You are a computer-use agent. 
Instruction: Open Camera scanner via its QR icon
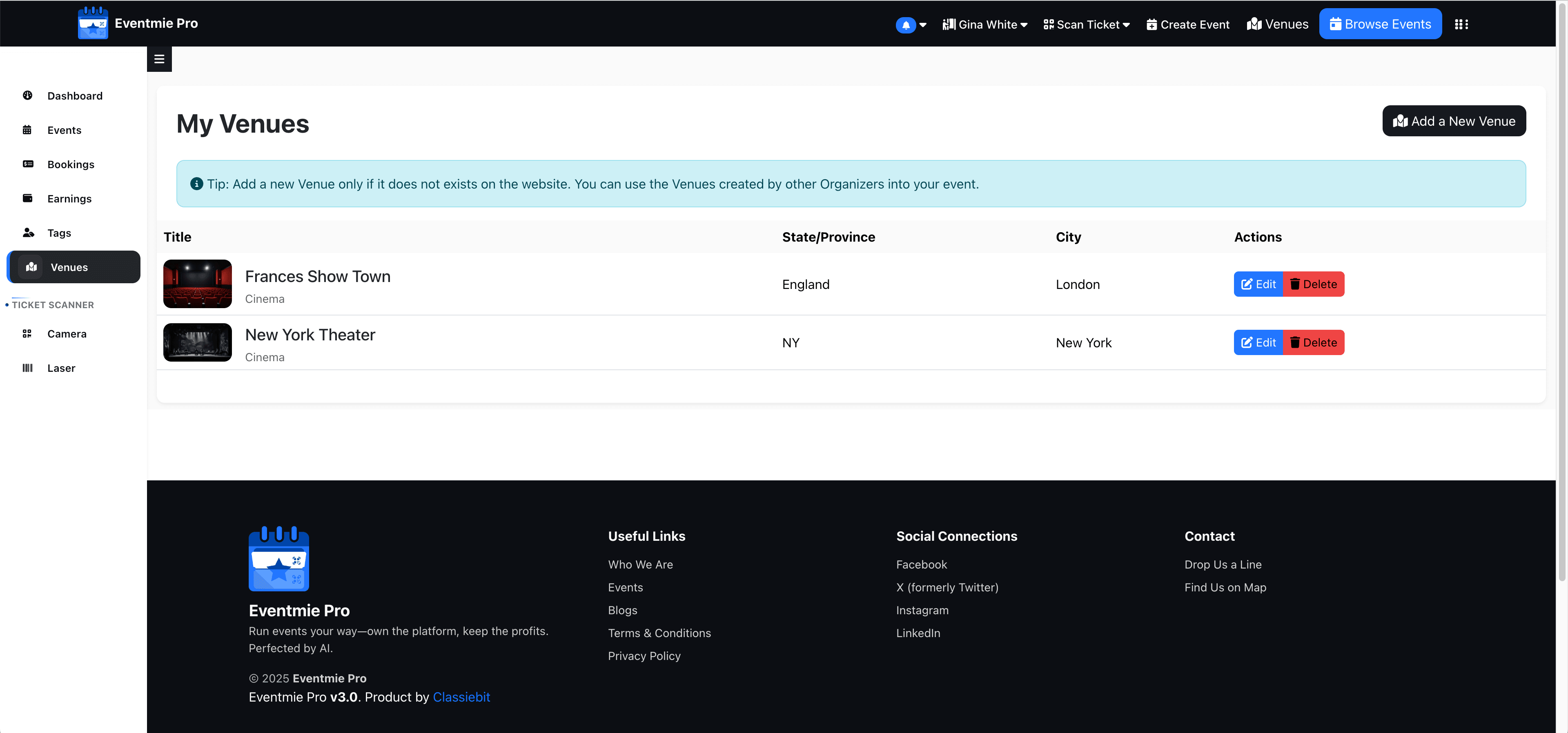(x=27, y=333)
